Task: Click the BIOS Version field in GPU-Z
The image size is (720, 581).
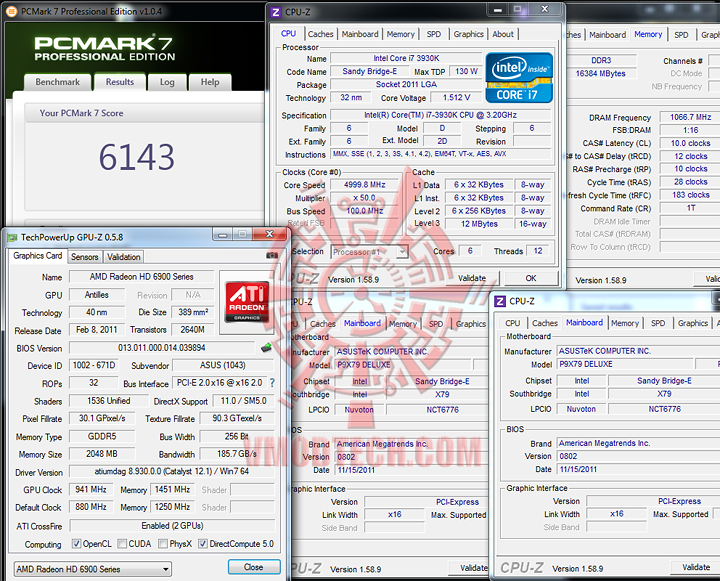Action: 162,348
